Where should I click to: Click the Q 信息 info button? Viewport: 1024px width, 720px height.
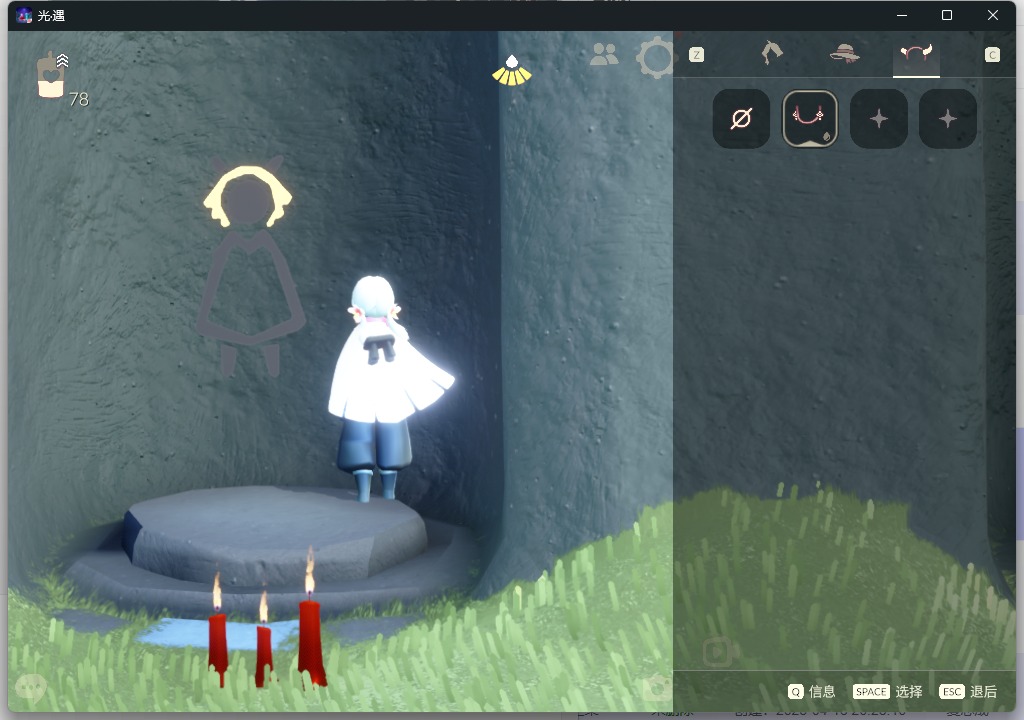pos(811,691)
